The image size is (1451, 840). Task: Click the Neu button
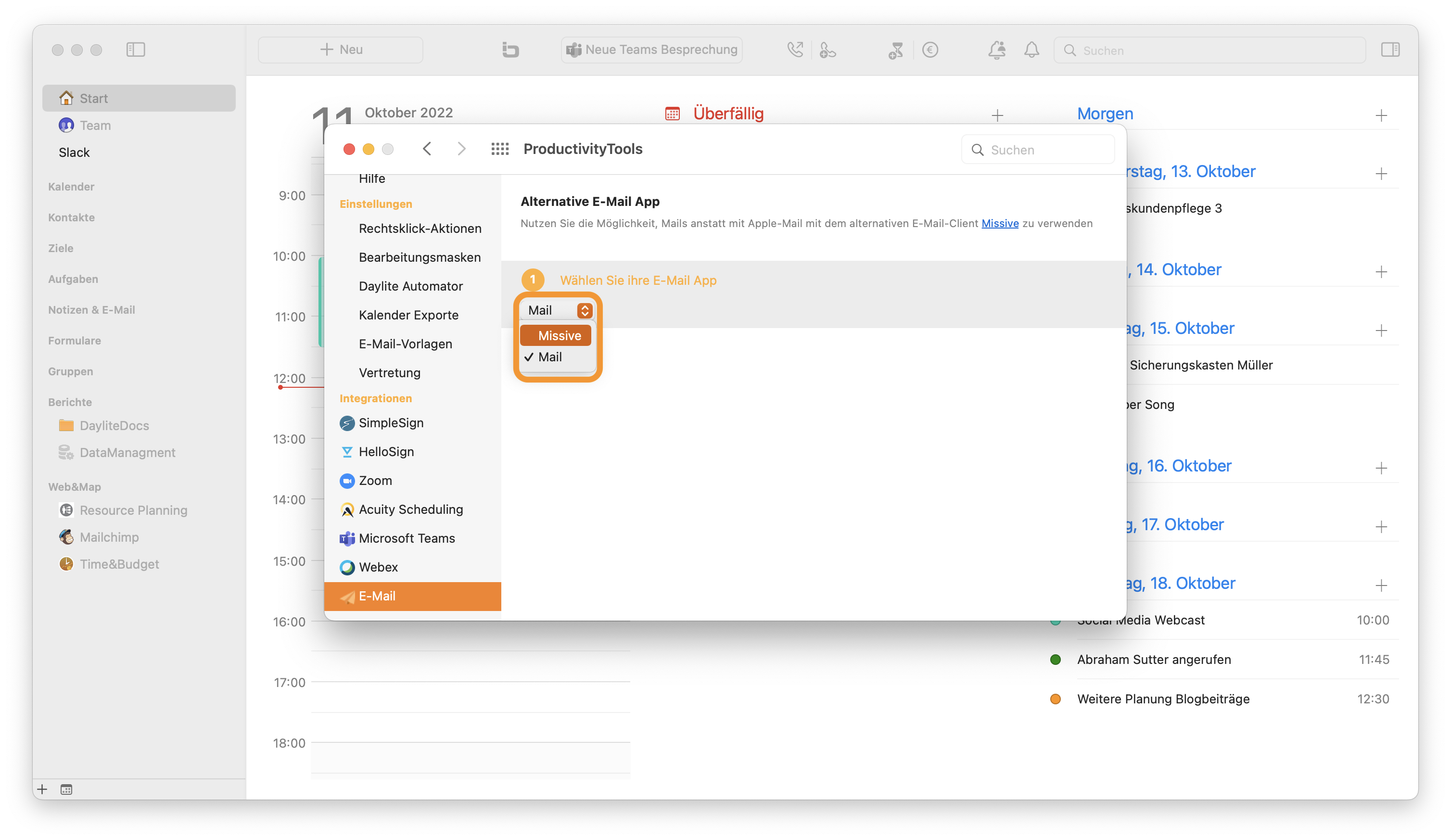pos(340,50)
